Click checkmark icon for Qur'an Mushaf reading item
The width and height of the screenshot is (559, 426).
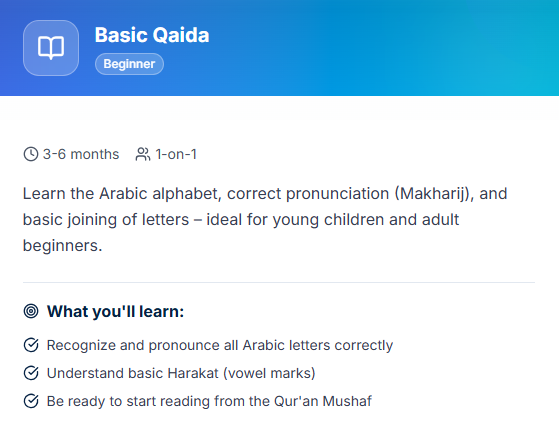(x=31, y=401)
